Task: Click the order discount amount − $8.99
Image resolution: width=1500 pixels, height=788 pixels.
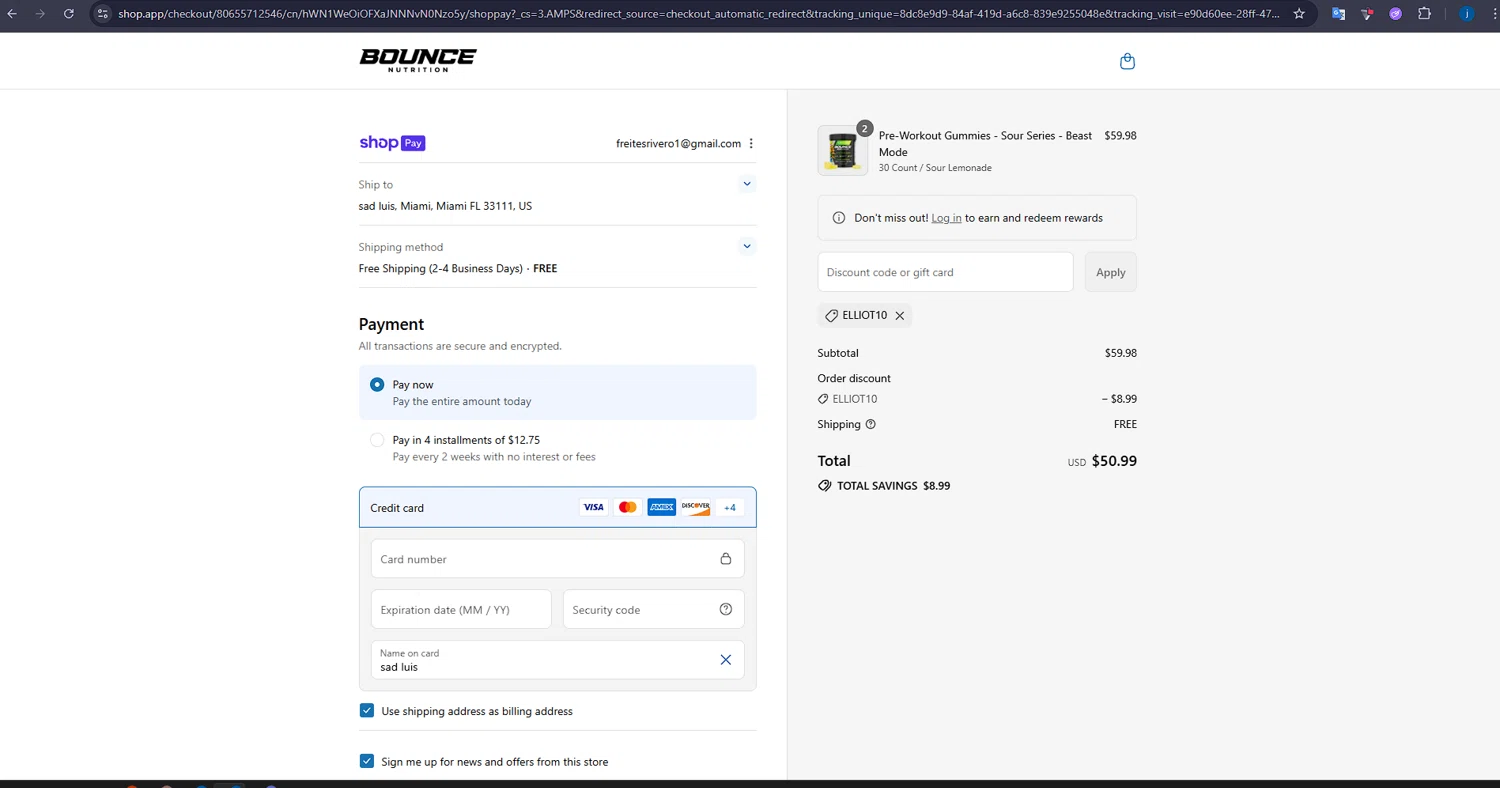Action: tap(1119, 399)
